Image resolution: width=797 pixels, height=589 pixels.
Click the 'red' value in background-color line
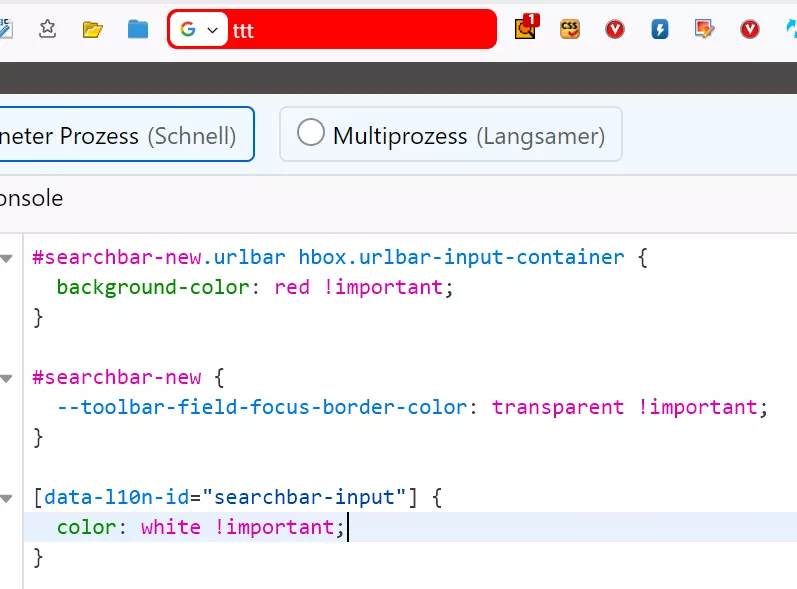click(292, 288)
